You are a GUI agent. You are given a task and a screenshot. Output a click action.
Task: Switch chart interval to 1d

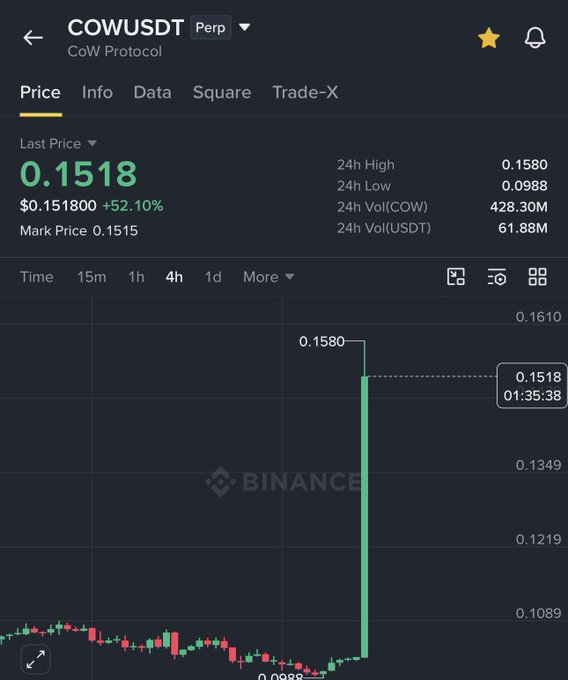[213, 277]
